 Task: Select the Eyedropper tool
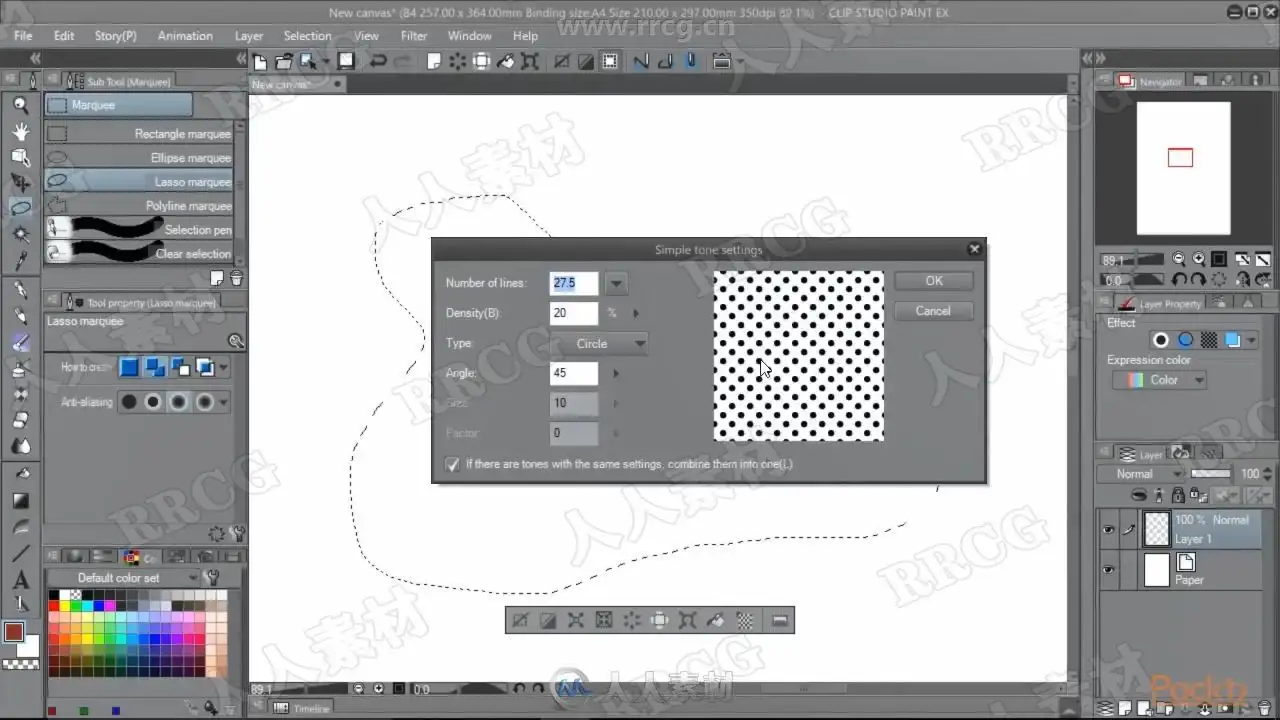(20, 260)
